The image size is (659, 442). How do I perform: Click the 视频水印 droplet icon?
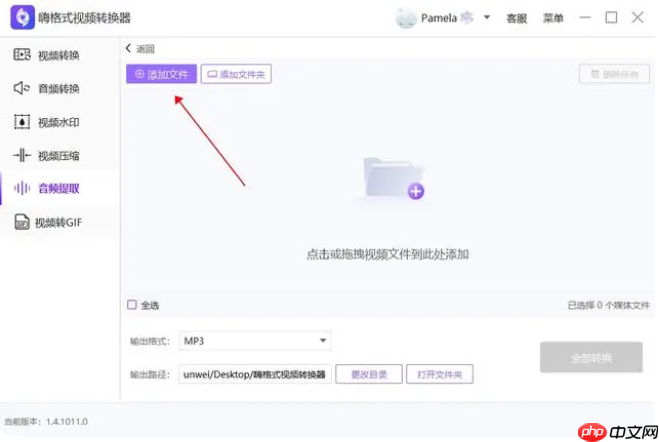(22, 122)
